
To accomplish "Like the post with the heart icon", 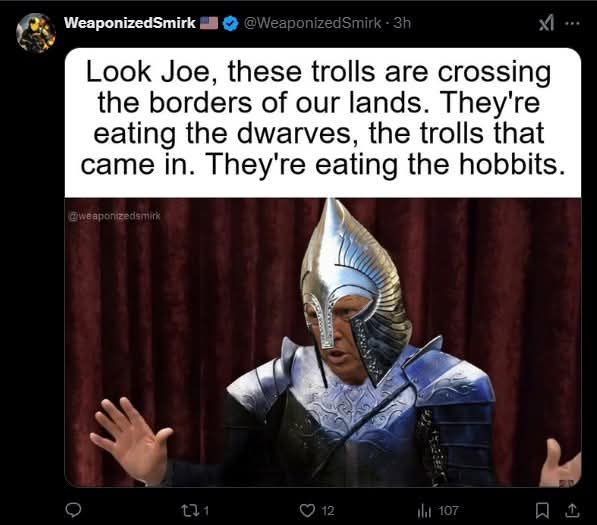I will click(307, 511).
